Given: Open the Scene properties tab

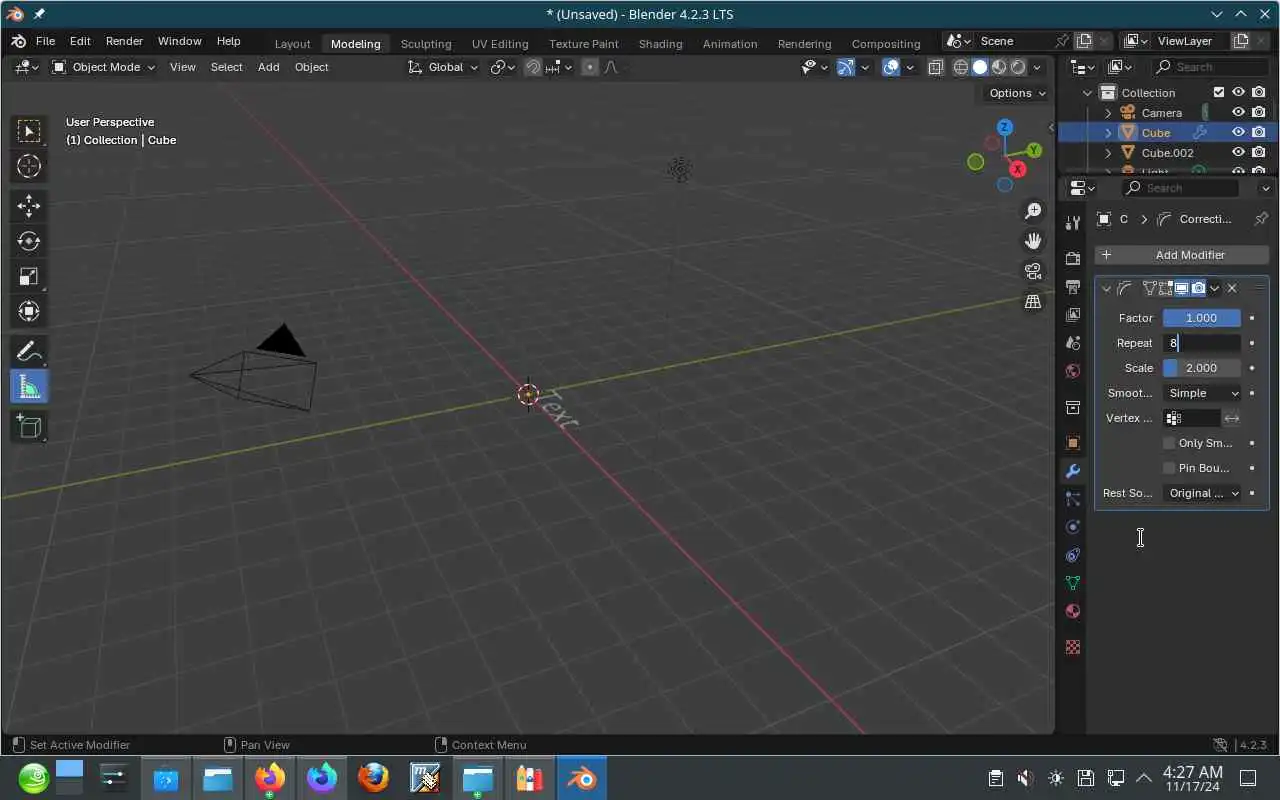Looking at the screenshot, I should 1073,343.
